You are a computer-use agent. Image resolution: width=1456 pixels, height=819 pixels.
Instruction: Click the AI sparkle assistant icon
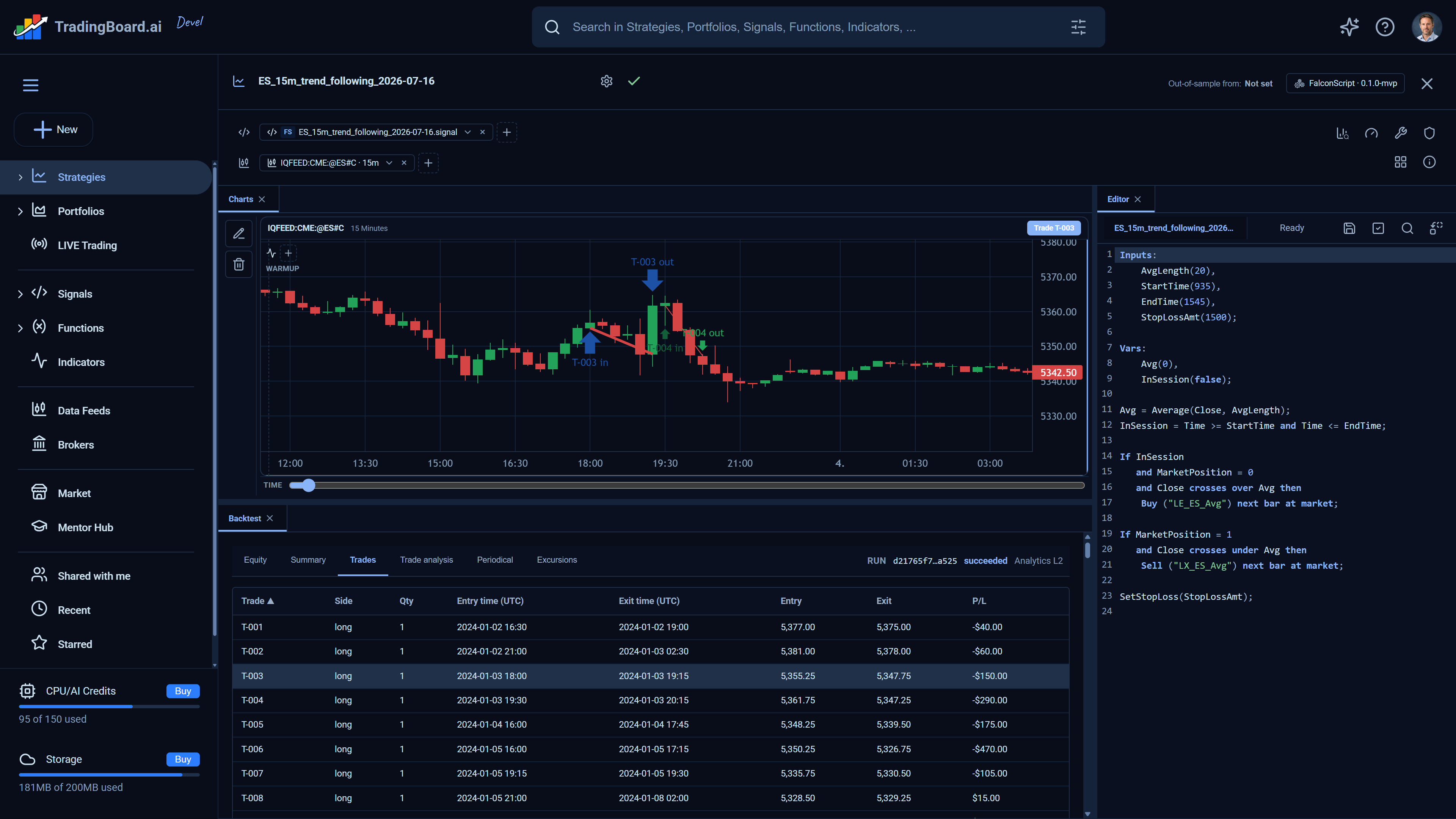tap(1349, 27)
